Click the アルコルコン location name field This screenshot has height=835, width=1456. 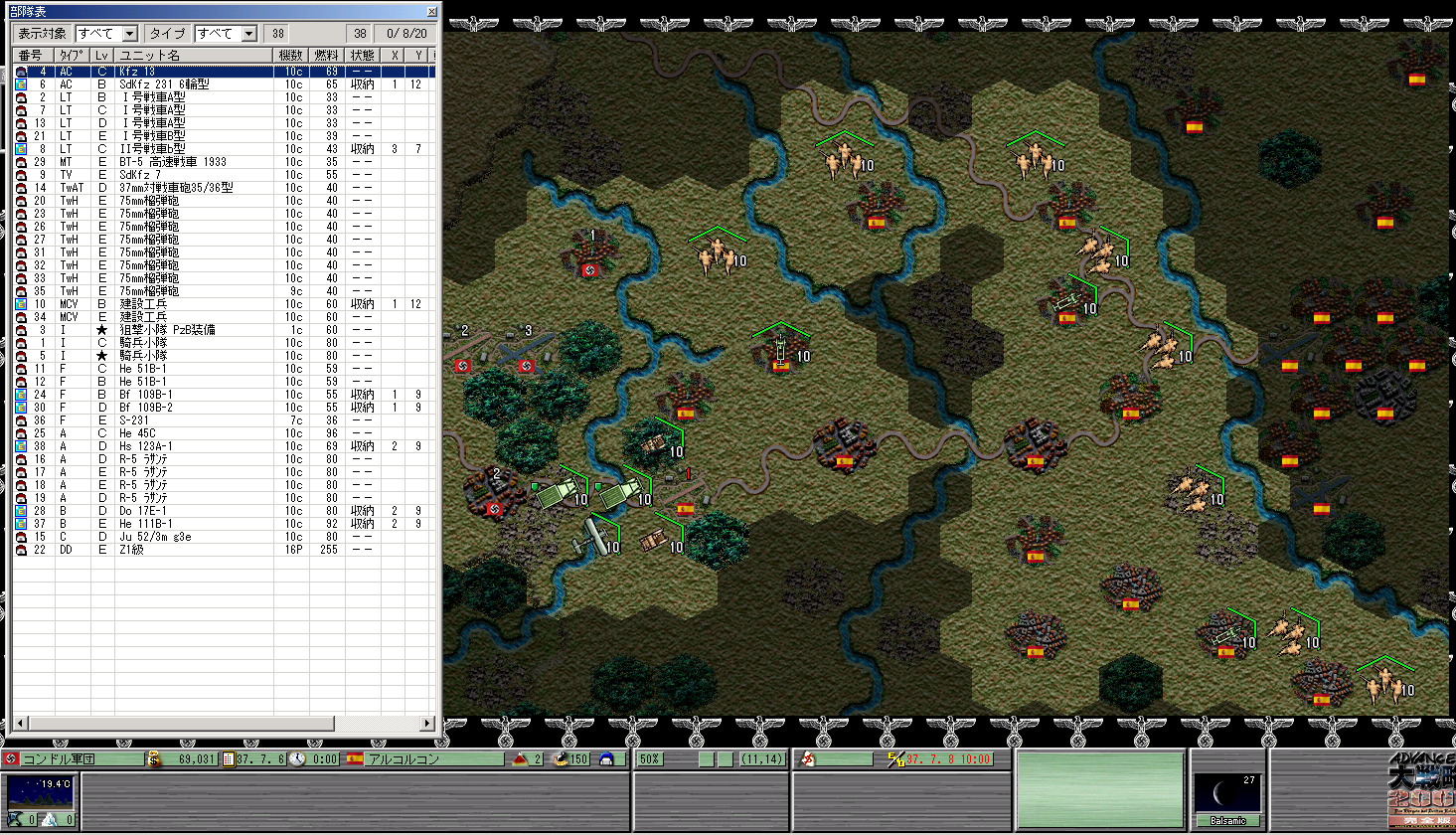pyautogui.click(x=434, y=758)
